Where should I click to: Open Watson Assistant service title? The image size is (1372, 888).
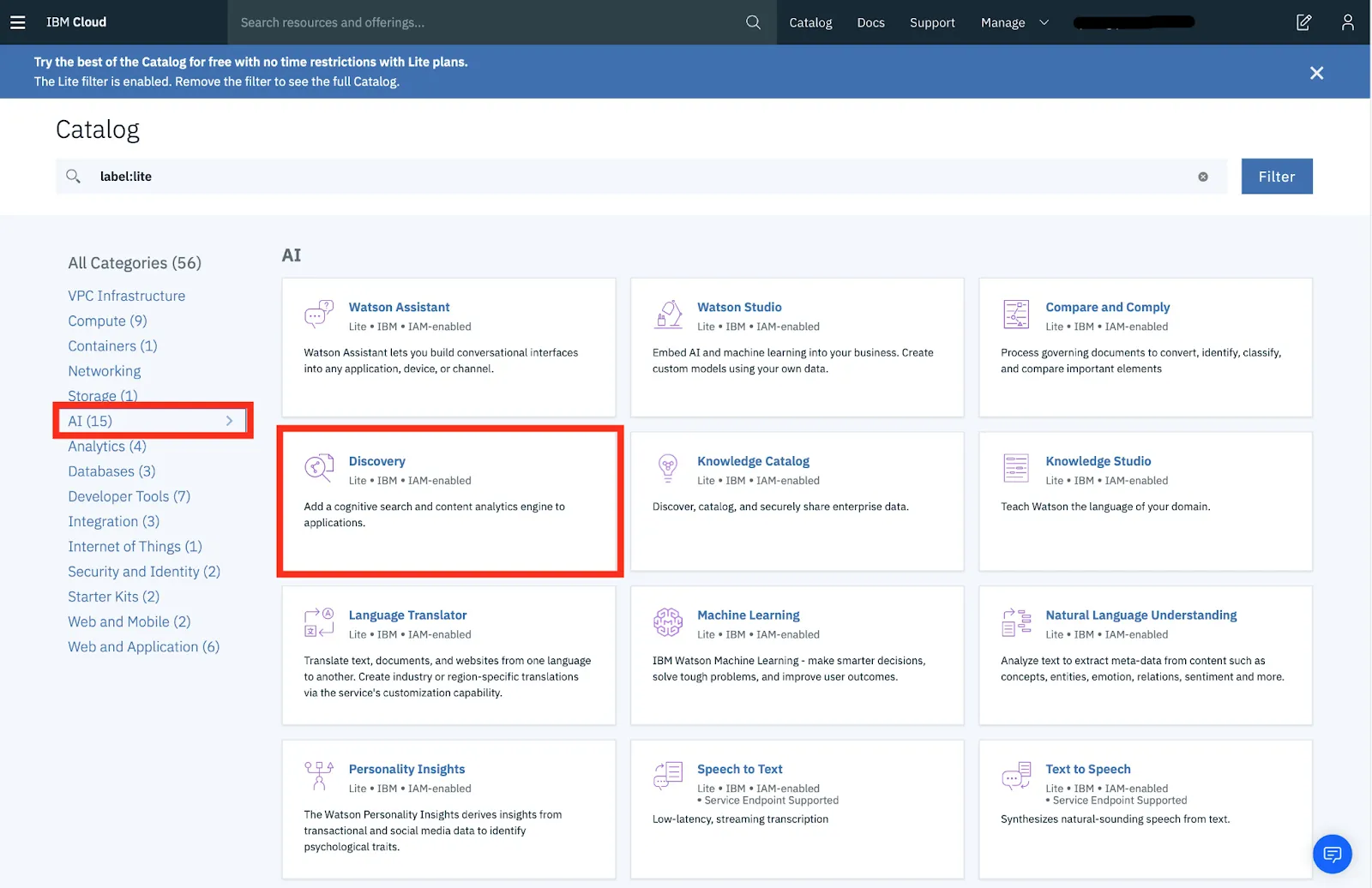(399, 307)
